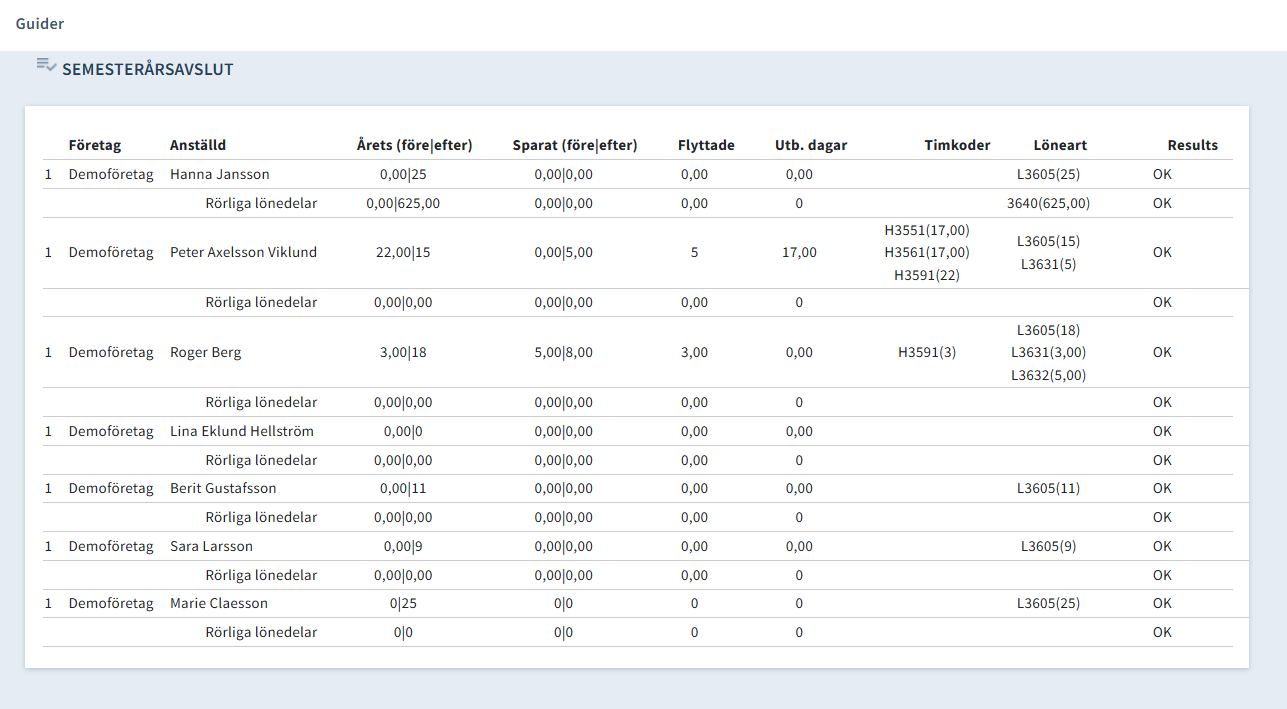Click the Semesterårsavslut section heading
1287x709 pixels.
[x=147, y=70]
